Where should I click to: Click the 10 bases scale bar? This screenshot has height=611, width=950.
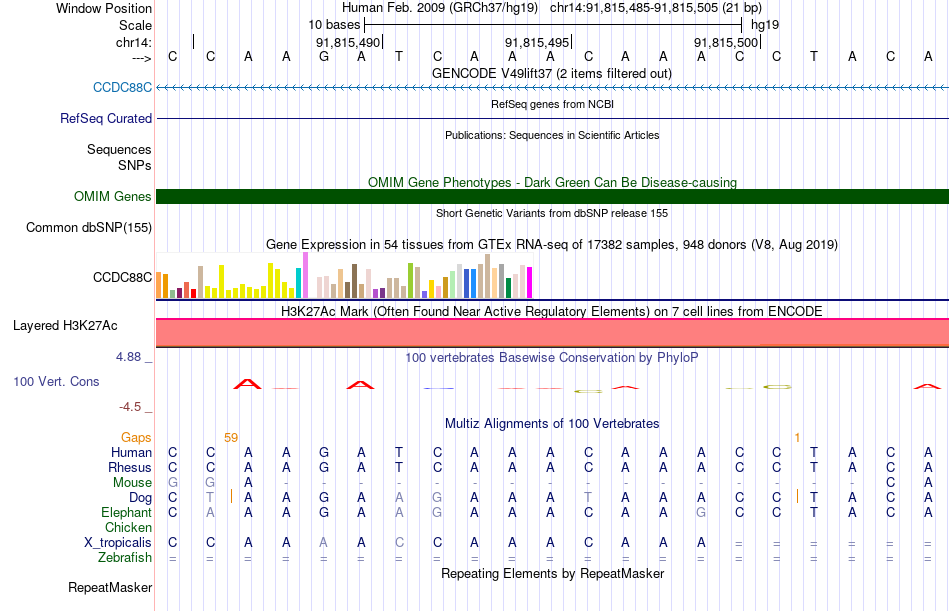coord(553,25)
